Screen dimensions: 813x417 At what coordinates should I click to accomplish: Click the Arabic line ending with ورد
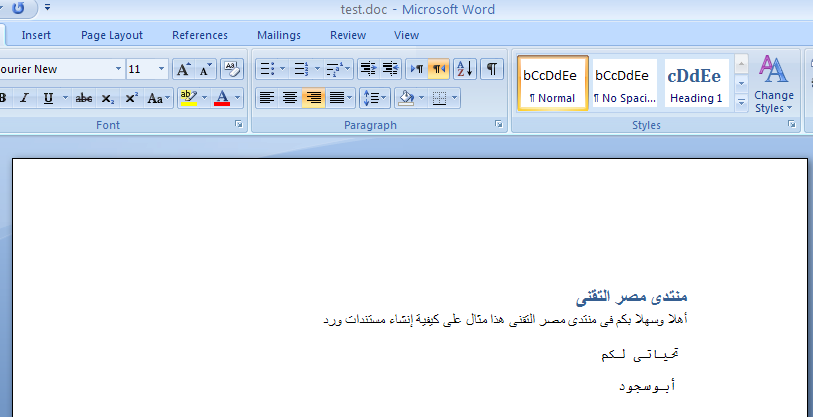[x=506, y=319]
